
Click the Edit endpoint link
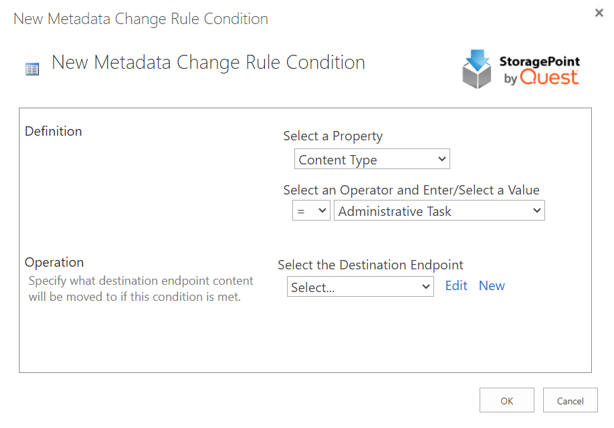(456, 286)
